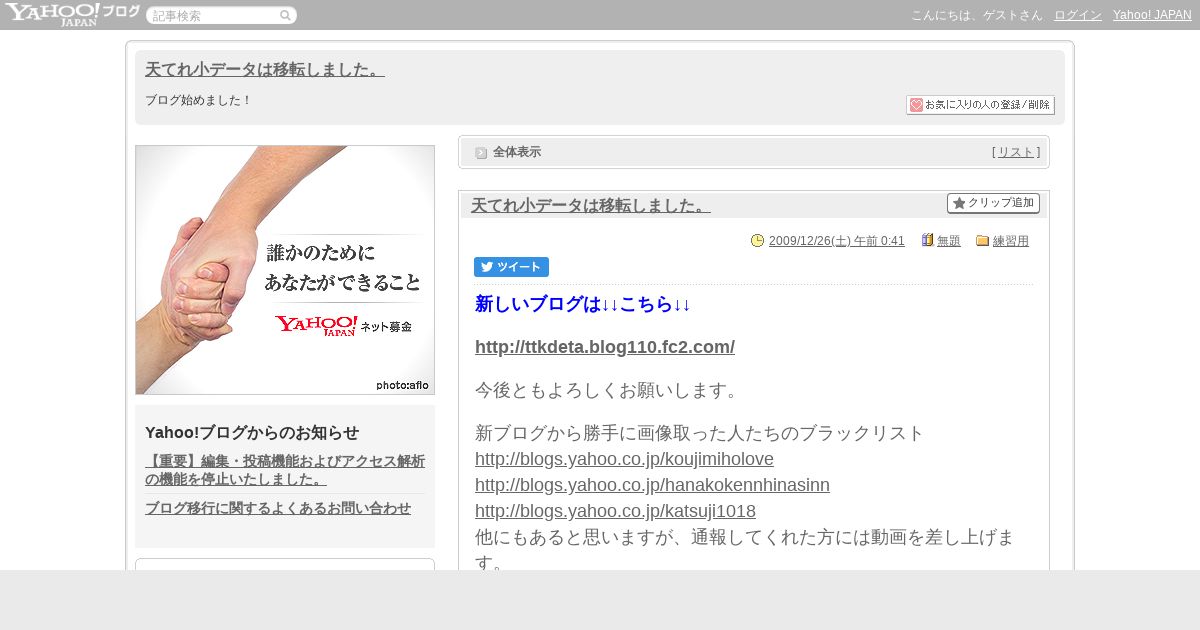Image resolution: width=1200 pixels, height=630 pixels.
Task: Open the hanakokennhinasinn blog link
Action: 652,485
